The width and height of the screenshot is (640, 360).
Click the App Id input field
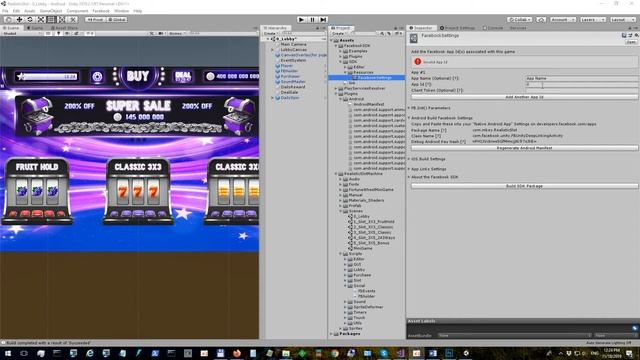click(581, 84)
